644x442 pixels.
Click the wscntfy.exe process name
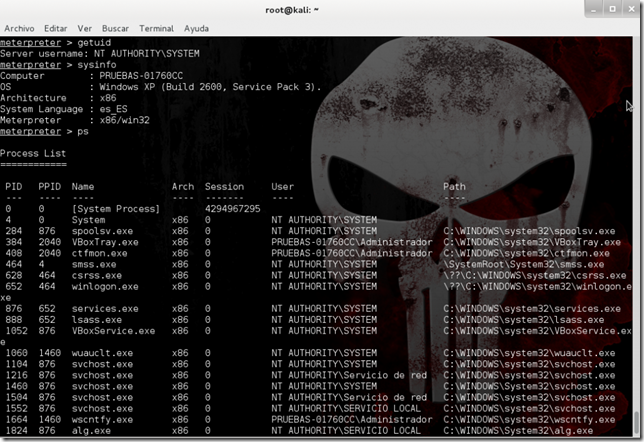click(102, 420)
